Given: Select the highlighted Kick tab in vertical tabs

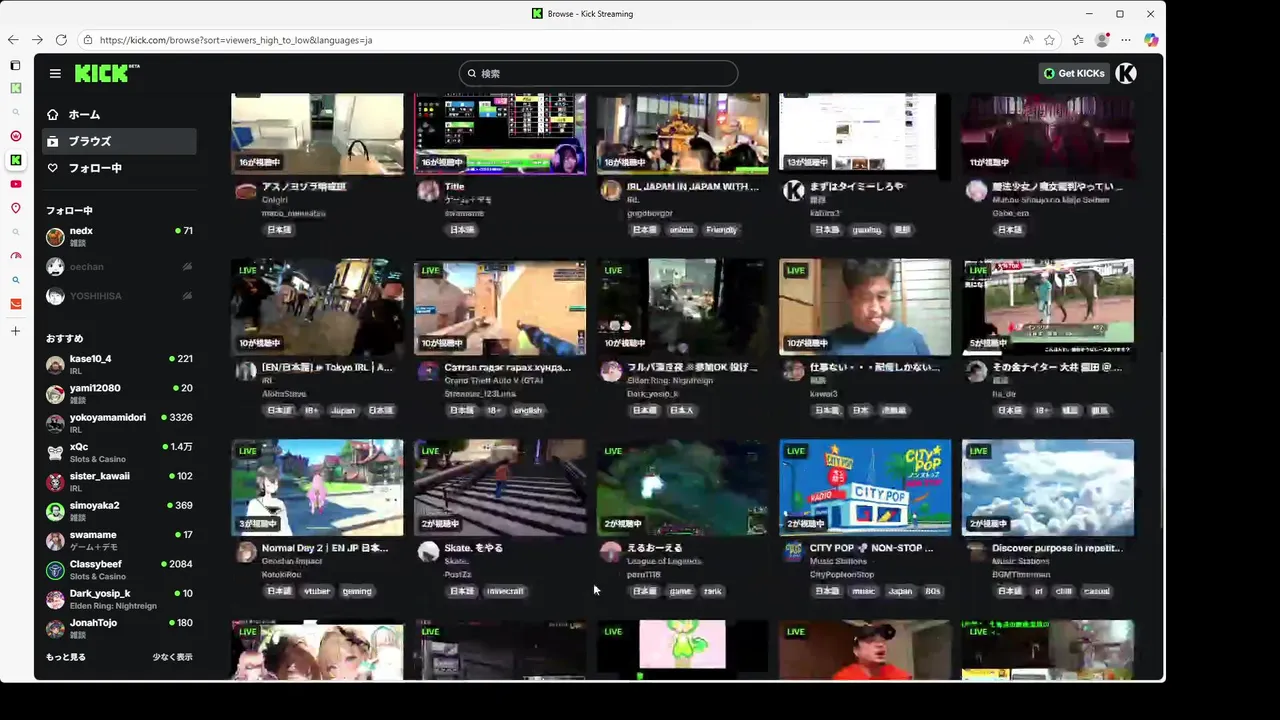Looking at the screenshot, I should pyautogui.click(x=15, y=160).
